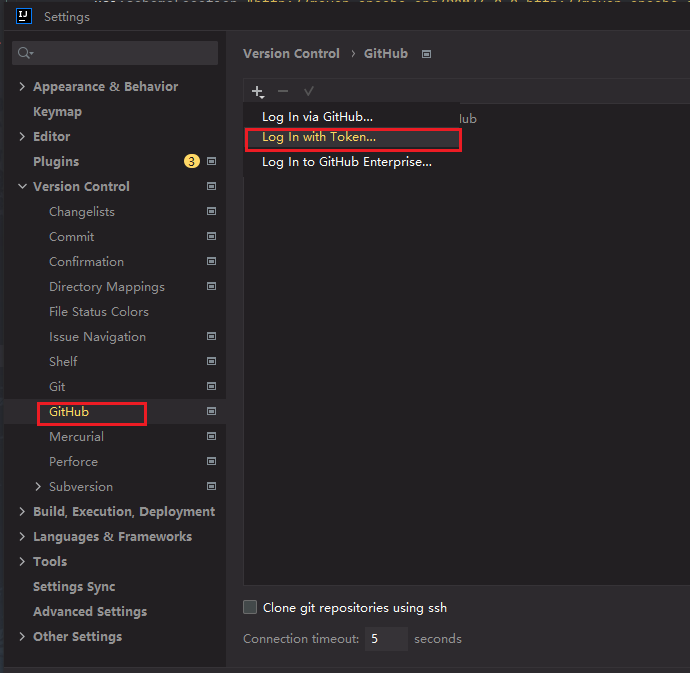Expand Build, Execution, Deployment section
This screenshot has height=673, width=690.
pos(22,511)
